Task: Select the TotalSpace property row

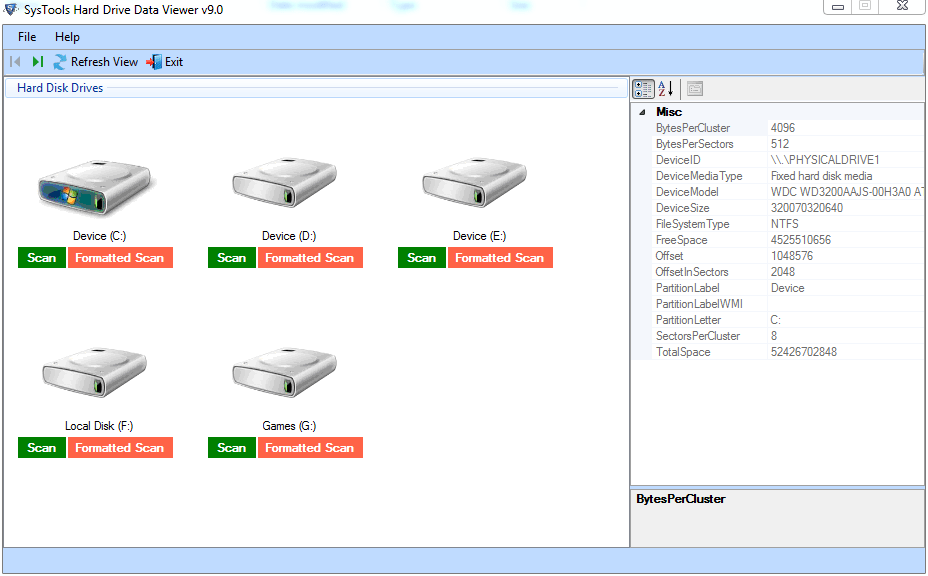Action: click(787, 352)
